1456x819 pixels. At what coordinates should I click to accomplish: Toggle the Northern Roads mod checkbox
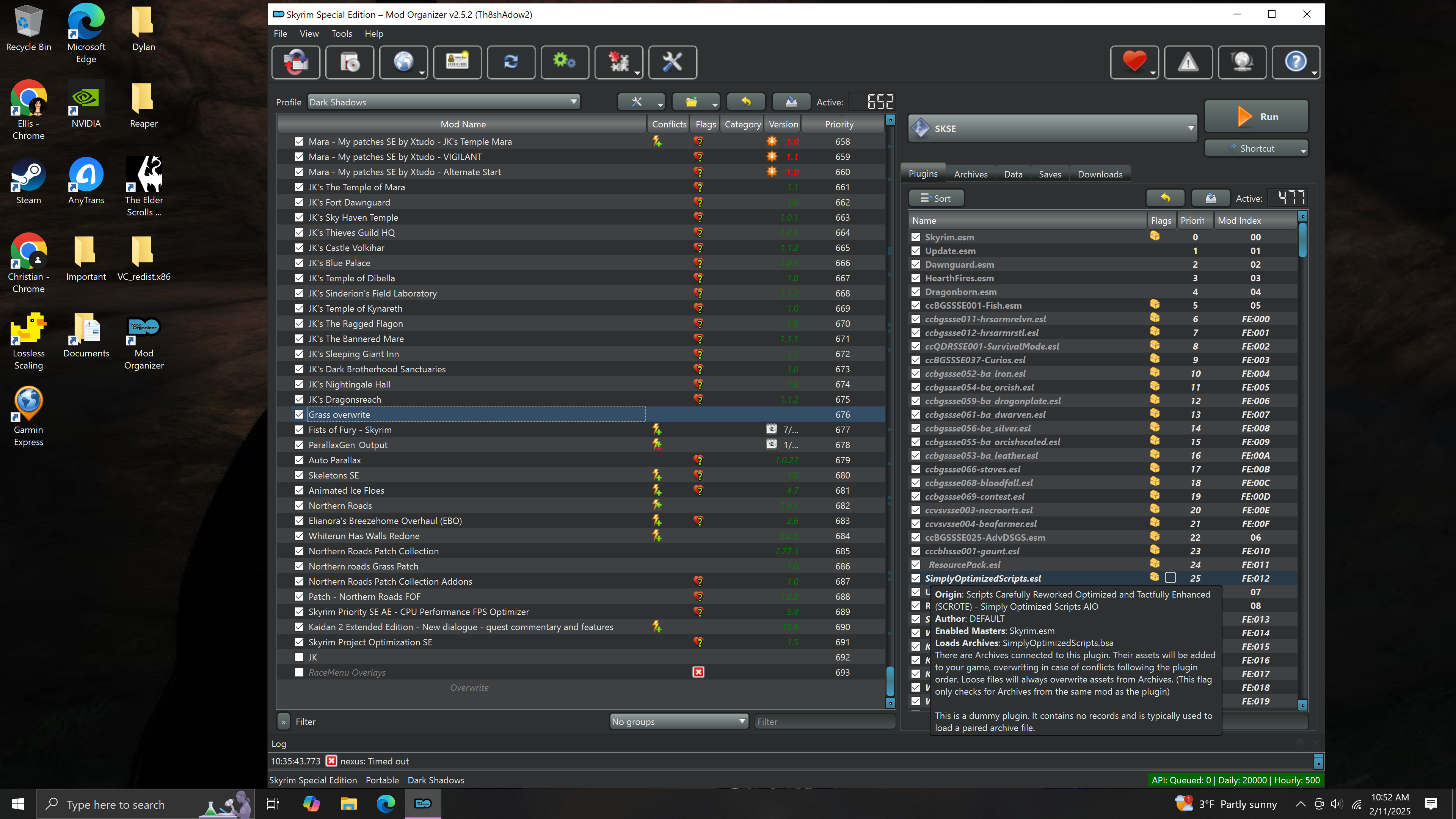[x=299, y=505]
